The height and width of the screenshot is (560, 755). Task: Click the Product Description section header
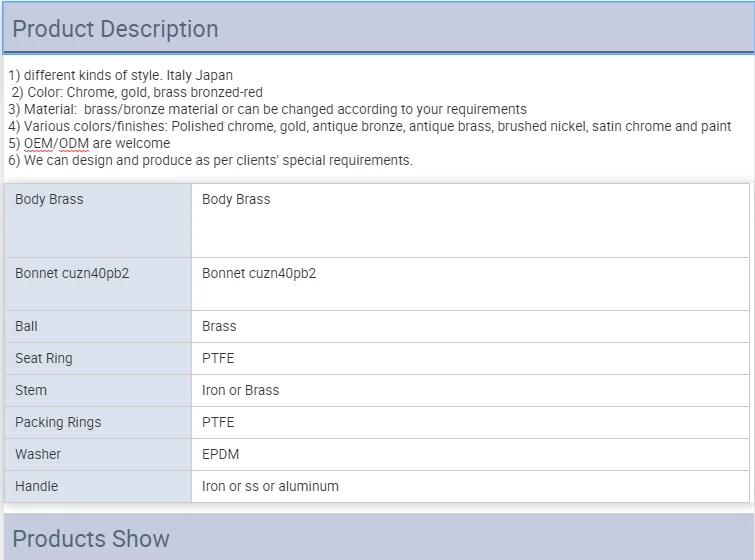[x=115, y=29]
